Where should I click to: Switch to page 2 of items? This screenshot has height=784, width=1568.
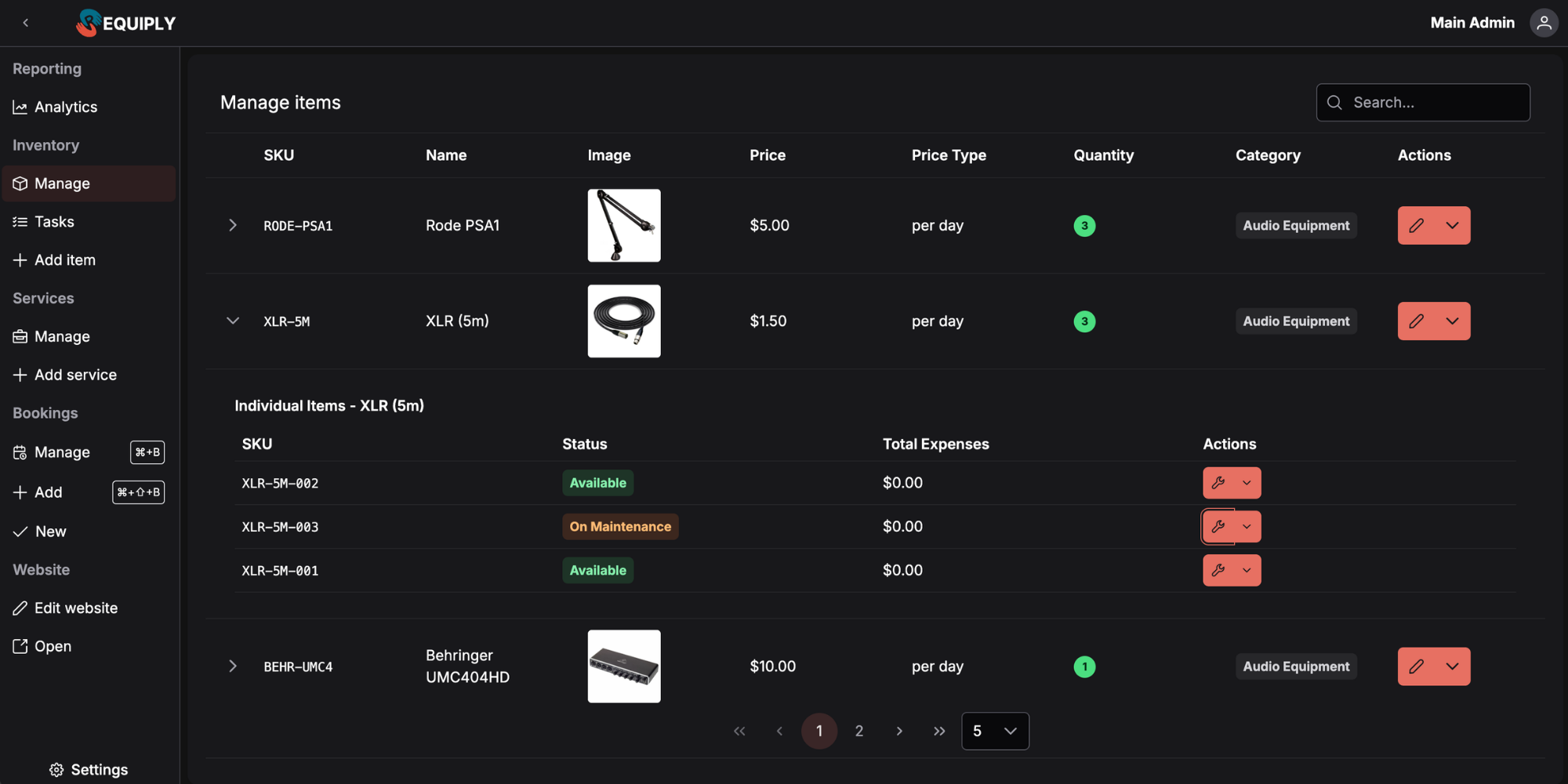[x=858, y=731]
